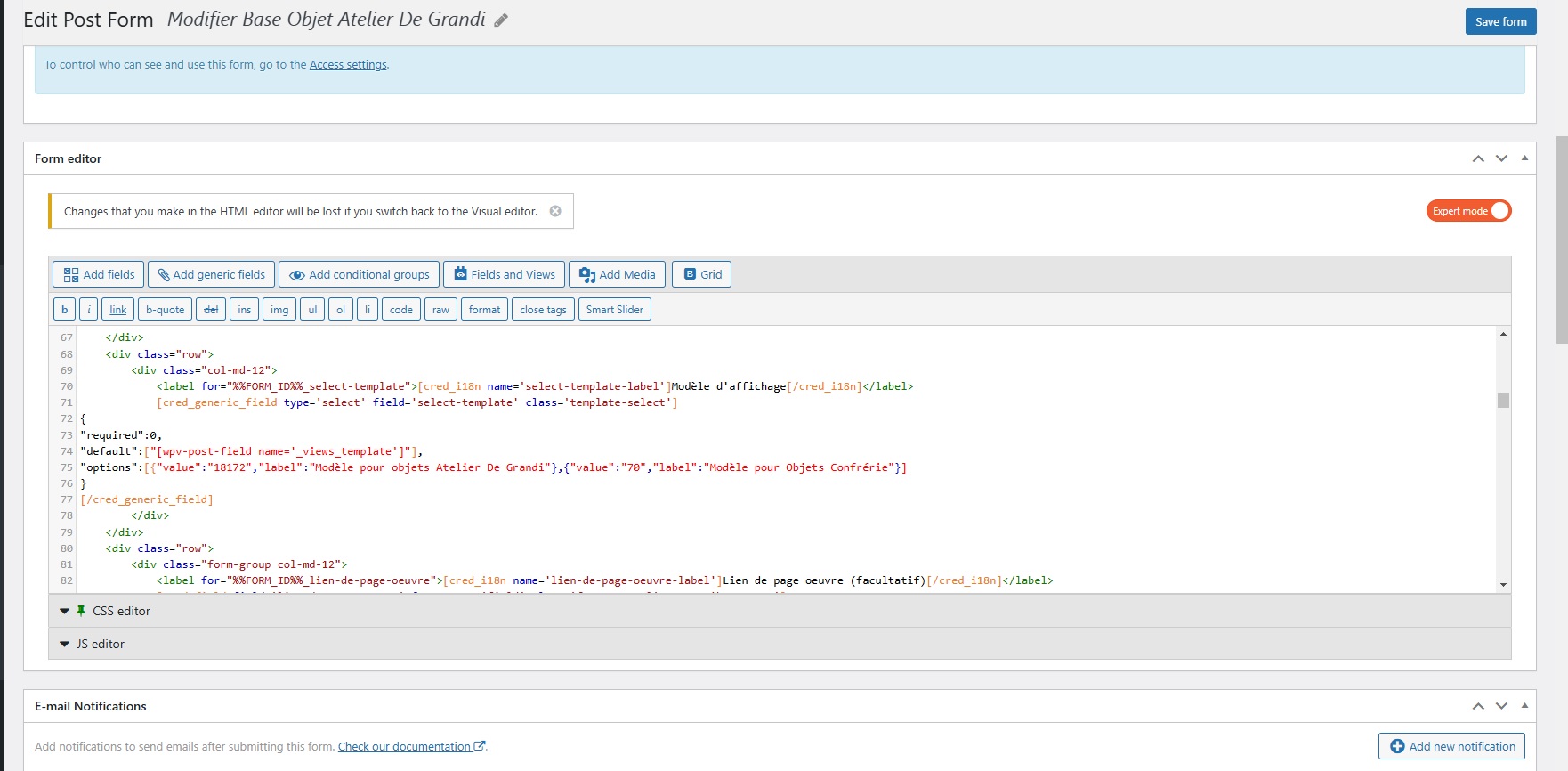Insert an ins tag

[x=245, y=309]
